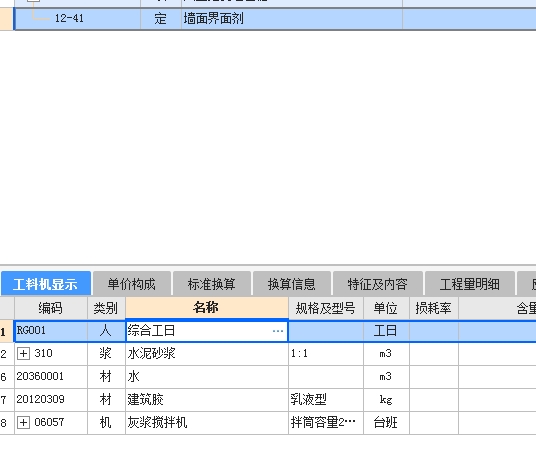Screen dimensions: 536x470
Task: Click the 台班 unit cell
Action: click(x=386, y=423)
